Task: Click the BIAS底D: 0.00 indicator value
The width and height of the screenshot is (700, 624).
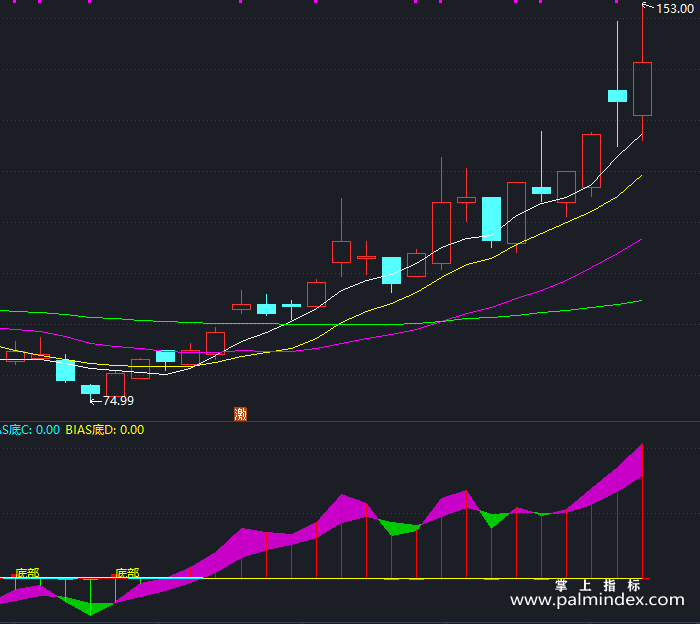Action: 105,430
